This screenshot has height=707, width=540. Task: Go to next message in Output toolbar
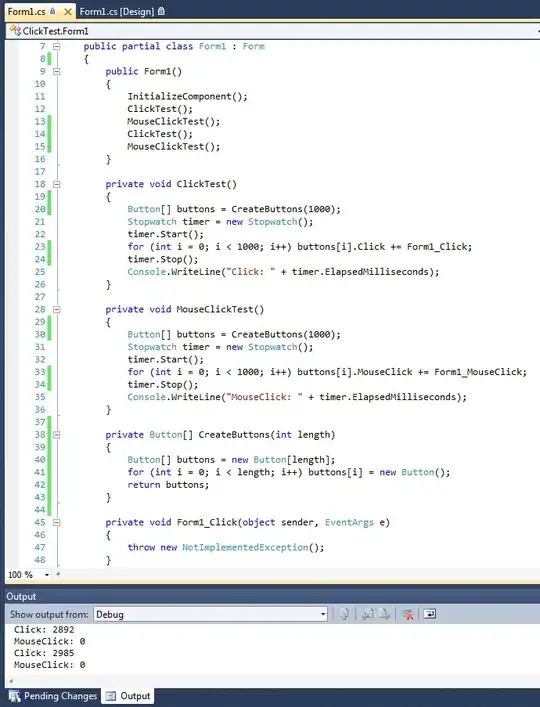384,614
